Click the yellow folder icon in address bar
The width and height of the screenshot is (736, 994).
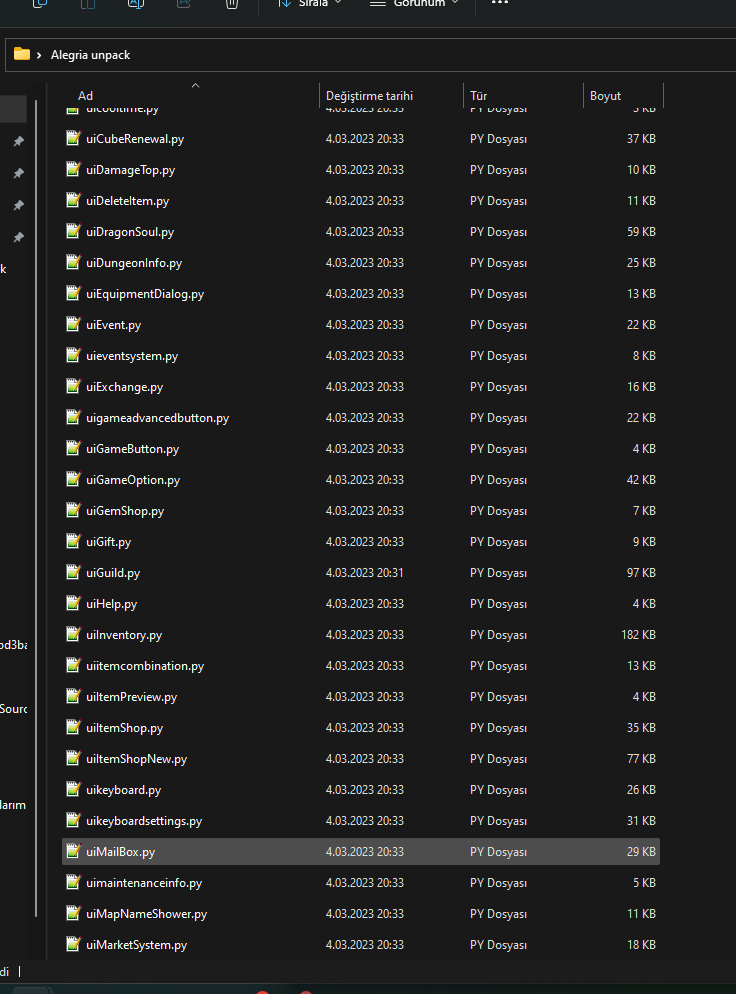tap(22, 55)
